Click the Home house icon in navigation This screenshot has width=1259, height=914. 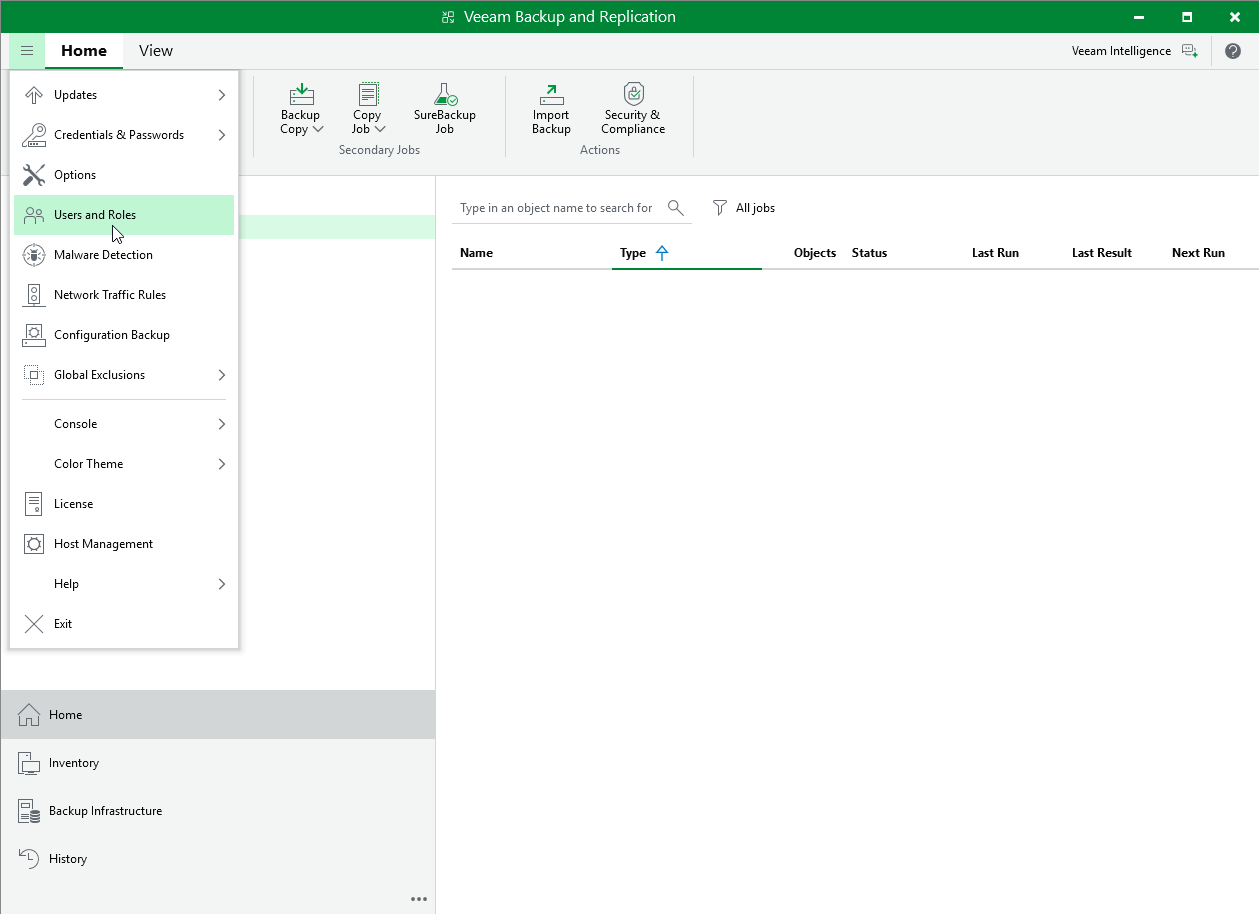(x=29, y=715)
